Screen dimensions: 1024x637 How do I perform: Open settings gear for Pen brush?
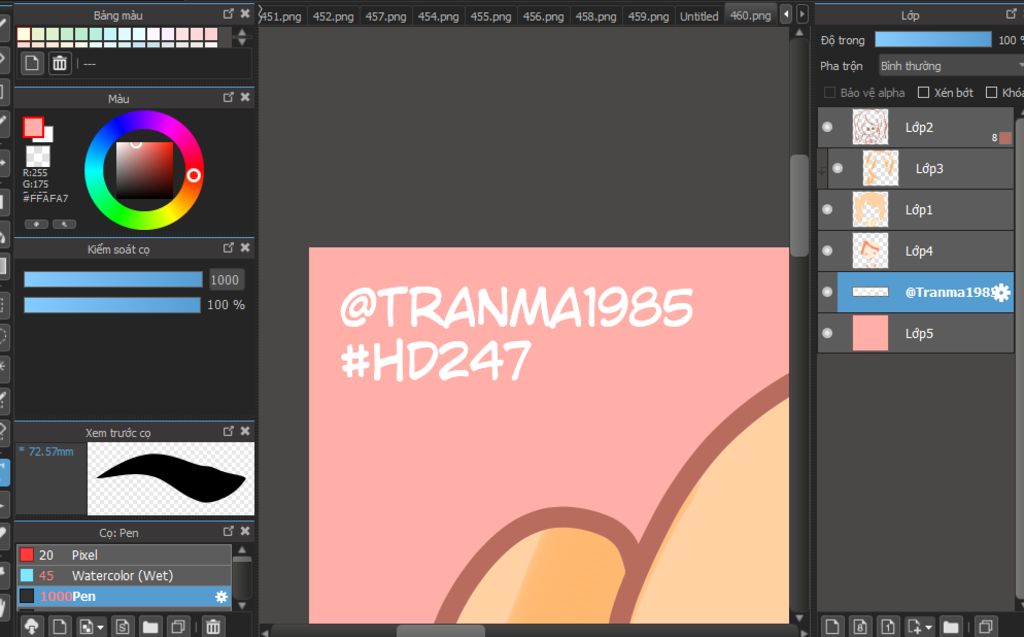[221, 596]
